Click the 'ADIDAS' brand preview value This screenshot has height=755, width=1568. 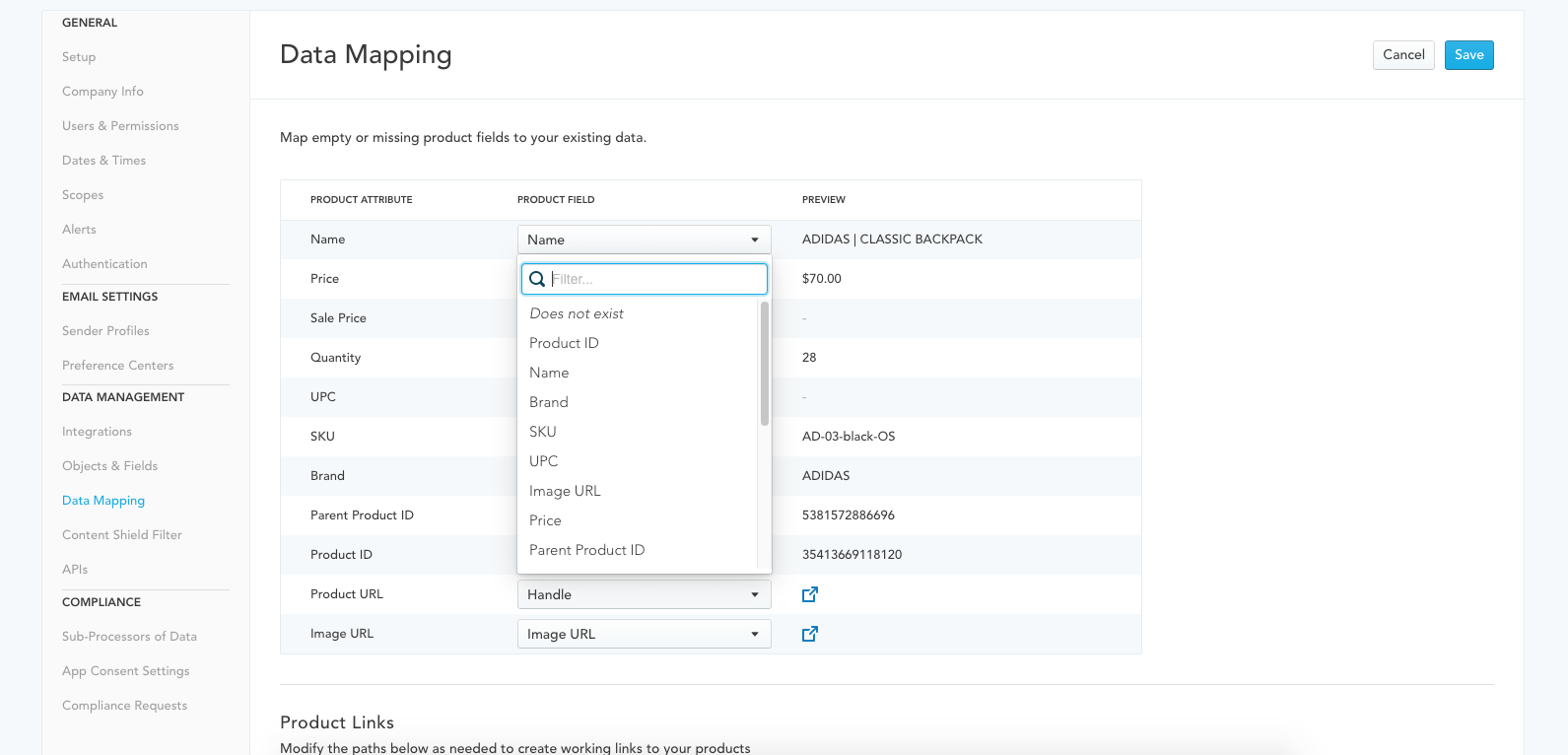coord(826,476)
